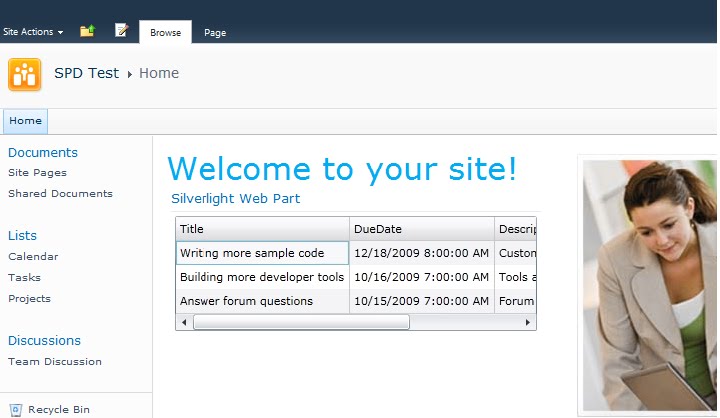Select the Home navigation tab
Viewport: 720px width, 418px height.
point(25,121)
